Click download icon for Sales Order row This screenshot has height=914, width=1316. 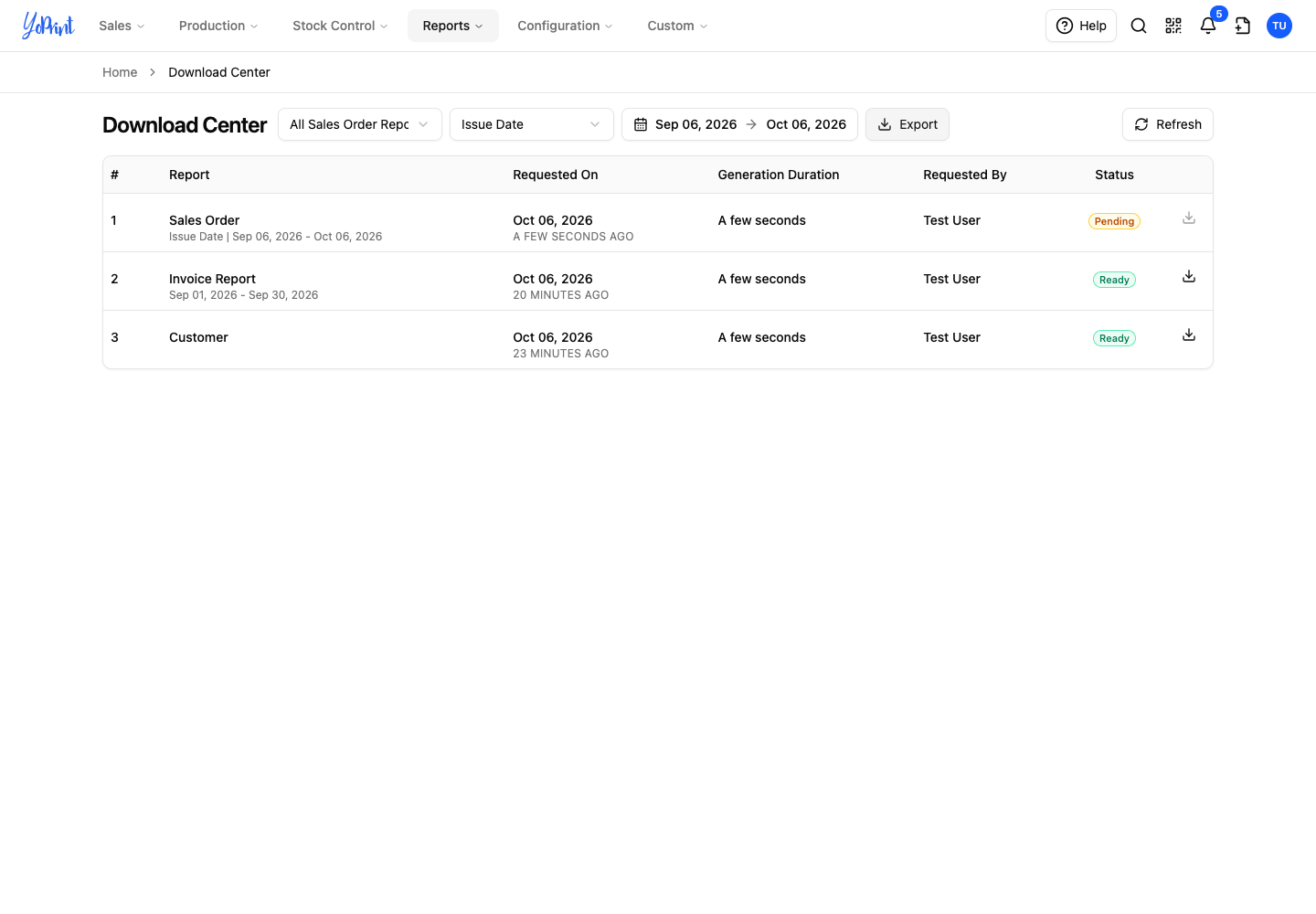tap(1189, 218)
